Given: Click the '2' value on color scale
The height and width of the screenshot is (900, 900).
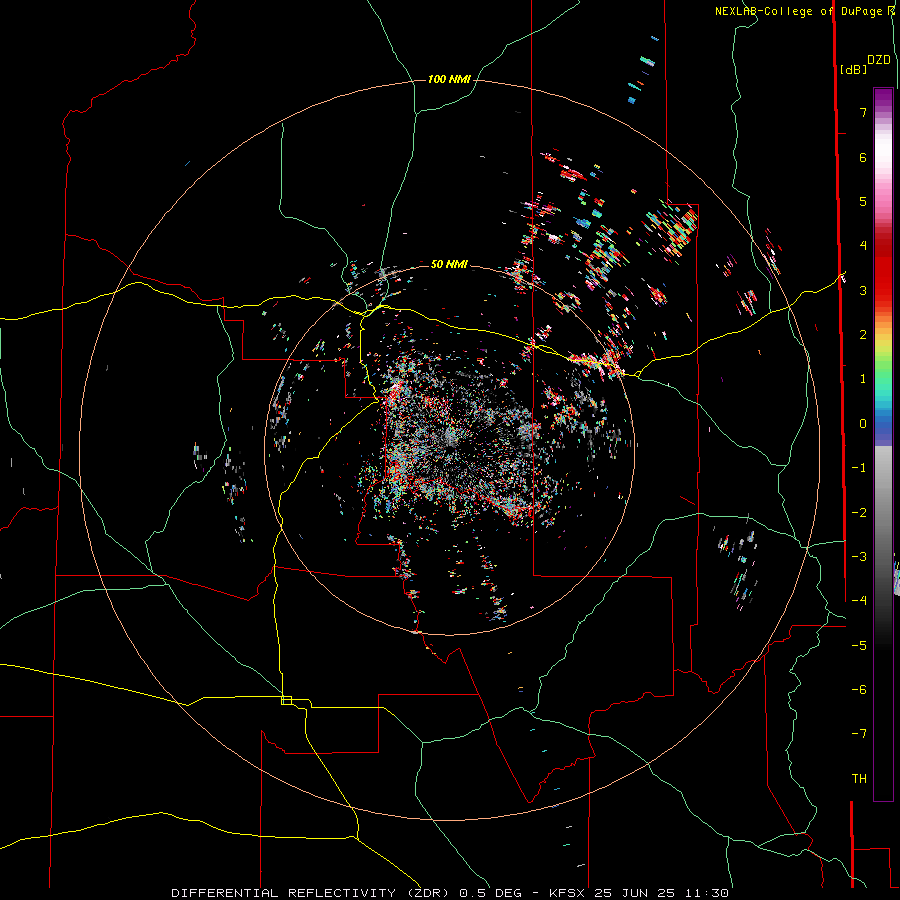Looking at the screenshot, I should [863, 335].
